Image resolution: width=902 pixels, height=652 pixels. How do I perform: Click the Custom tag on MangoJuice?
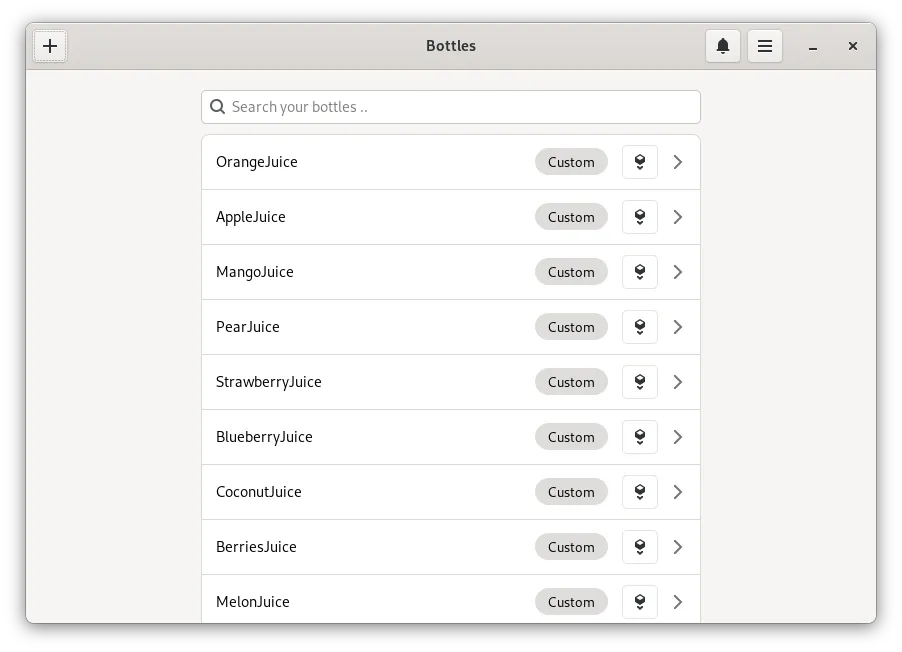point(571,272)
